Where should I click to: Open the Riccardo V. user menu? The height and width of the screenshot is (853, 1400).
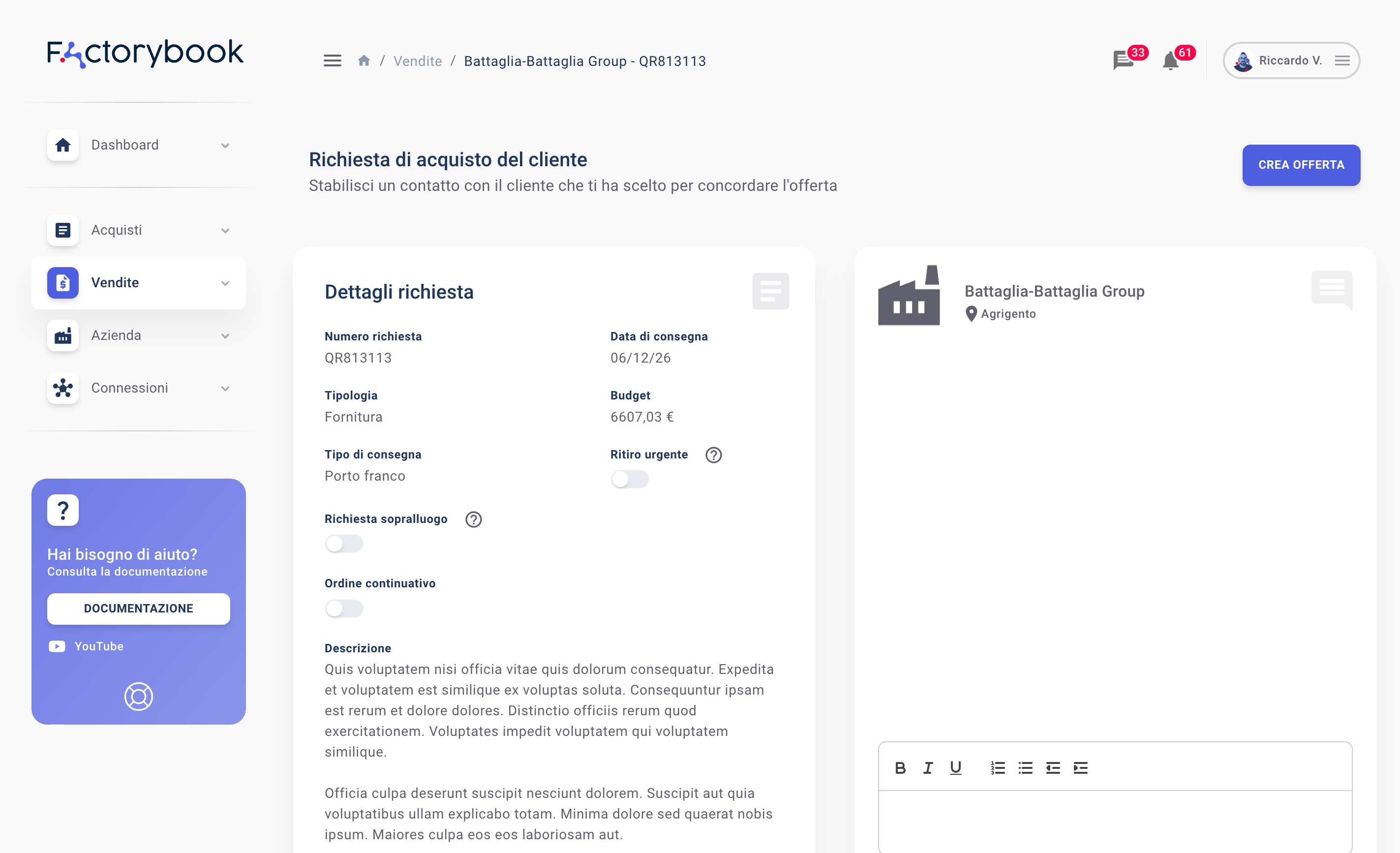tap(1291, 60)
